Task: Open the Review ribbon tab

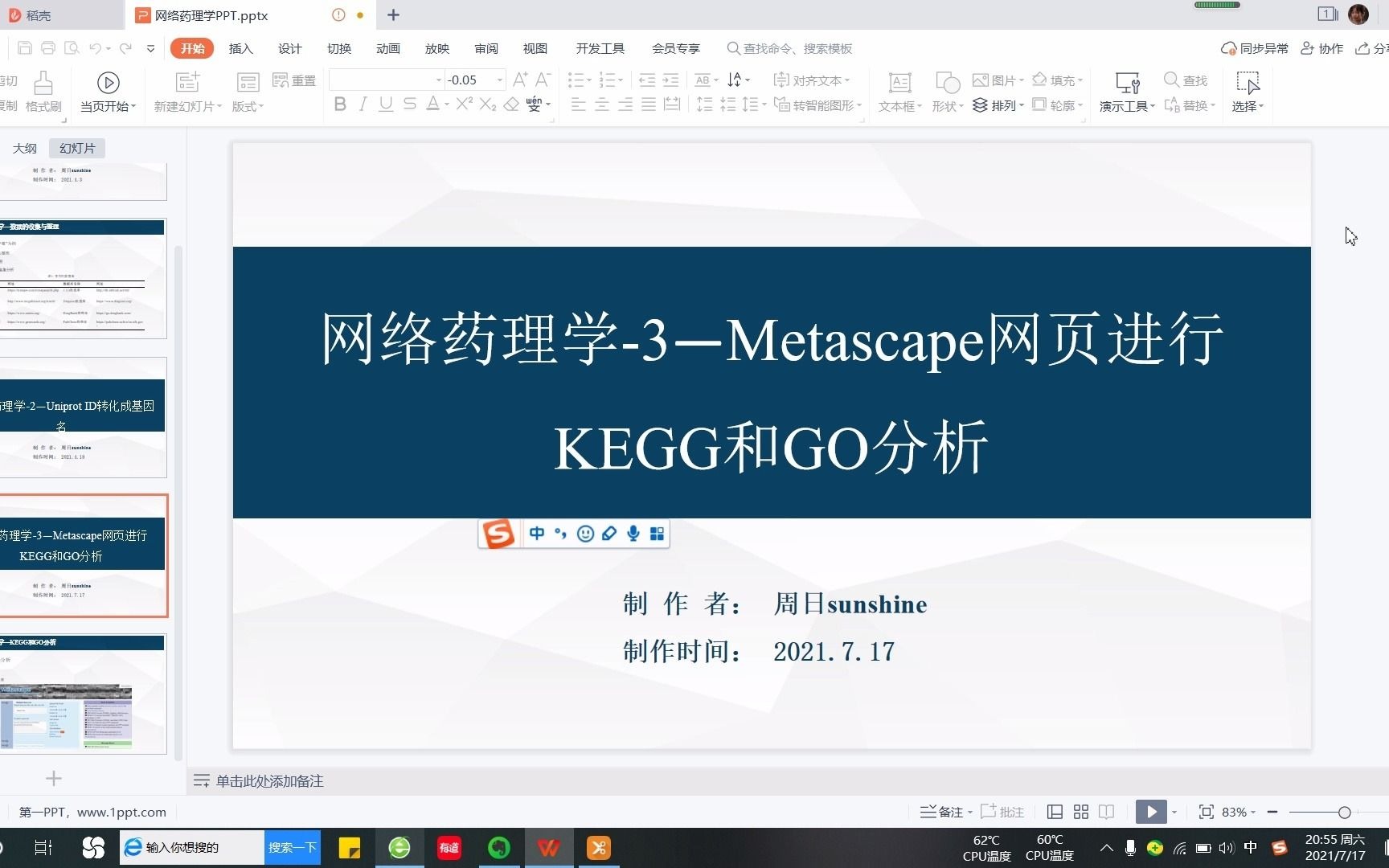Action: click(486, 48)
